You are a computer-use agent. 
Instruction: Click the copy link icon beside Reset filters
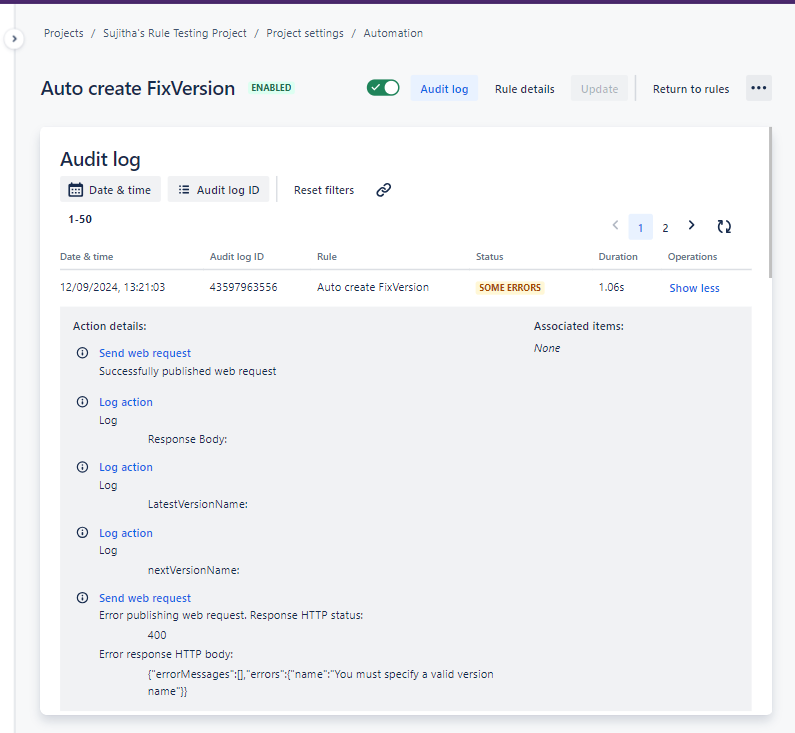pyautogui.click(x=384, y=190)
